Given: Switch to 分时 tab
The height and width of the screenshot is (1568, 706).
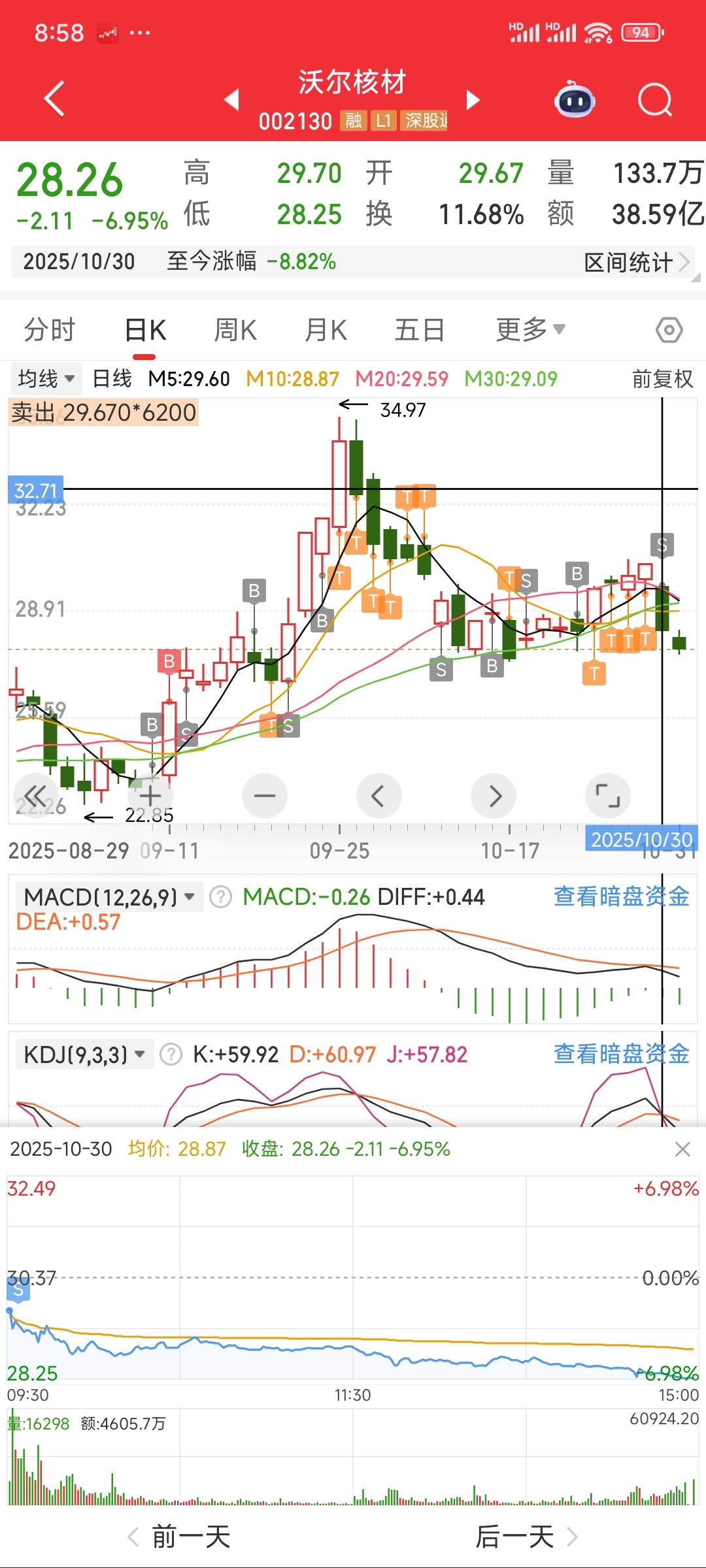Looking at the screenshot, I should (x=50, y=329).
